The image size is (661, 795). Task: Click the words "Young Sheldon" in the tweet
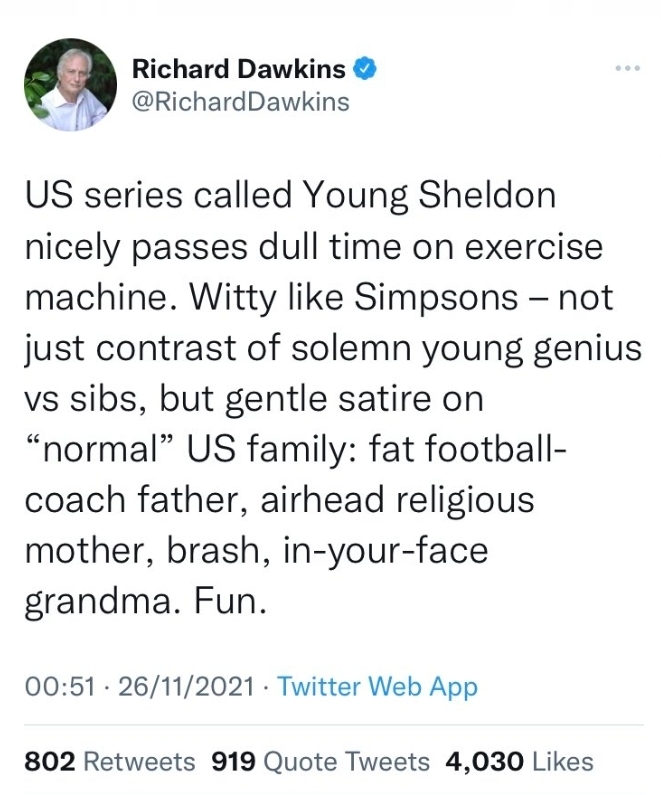429,196
